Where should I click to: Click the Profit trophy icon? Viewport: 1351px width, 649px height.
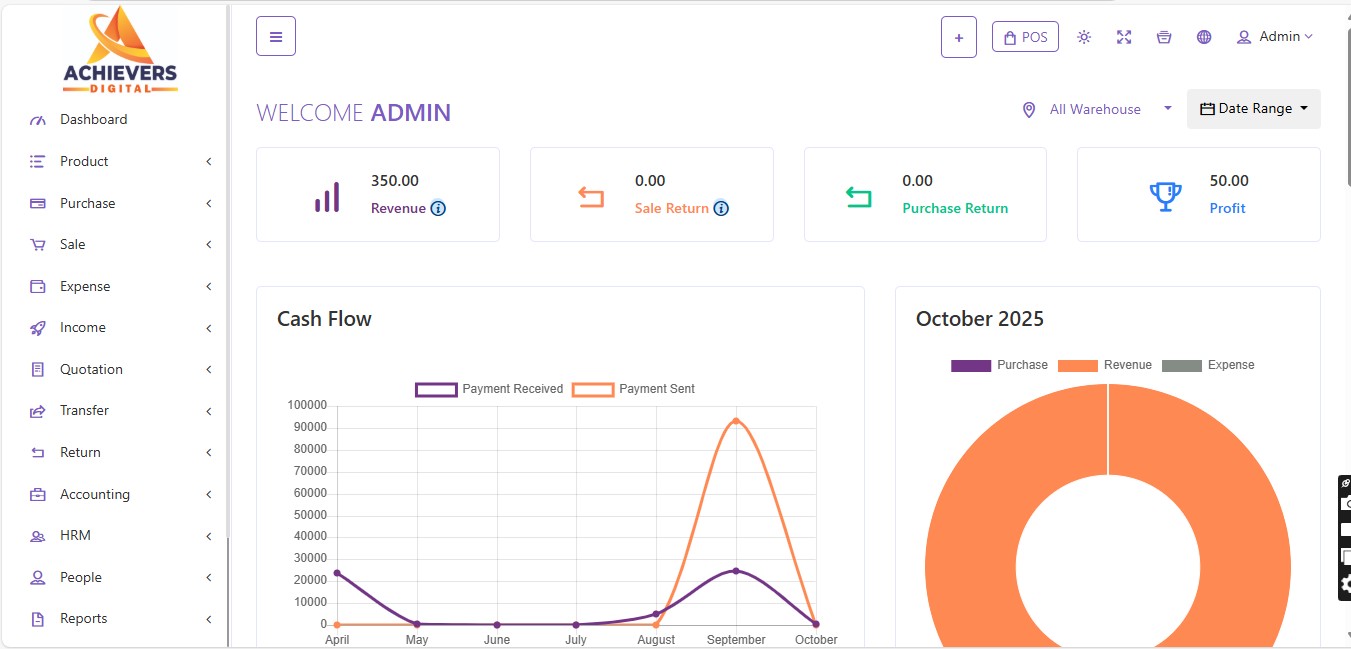1164,195
